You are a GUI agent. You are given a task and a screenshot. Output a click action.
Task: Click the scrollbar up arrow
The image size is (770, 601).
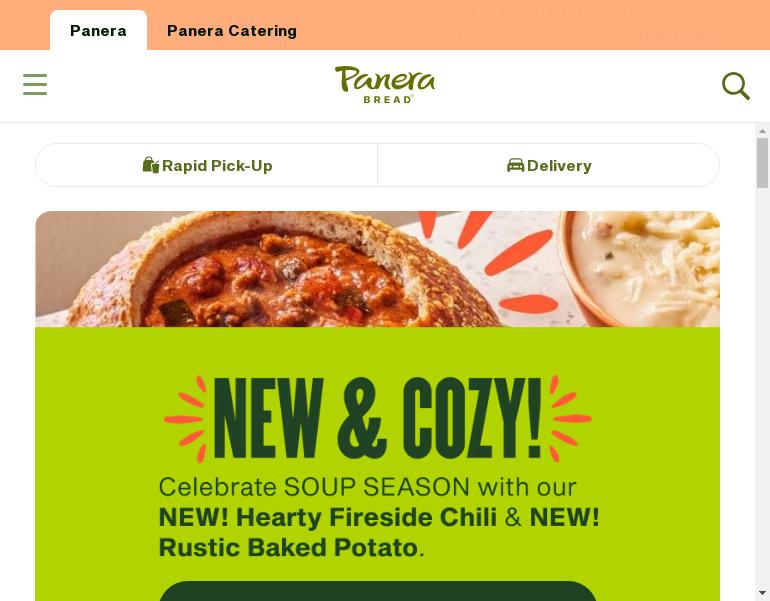[x=762, y=131]
